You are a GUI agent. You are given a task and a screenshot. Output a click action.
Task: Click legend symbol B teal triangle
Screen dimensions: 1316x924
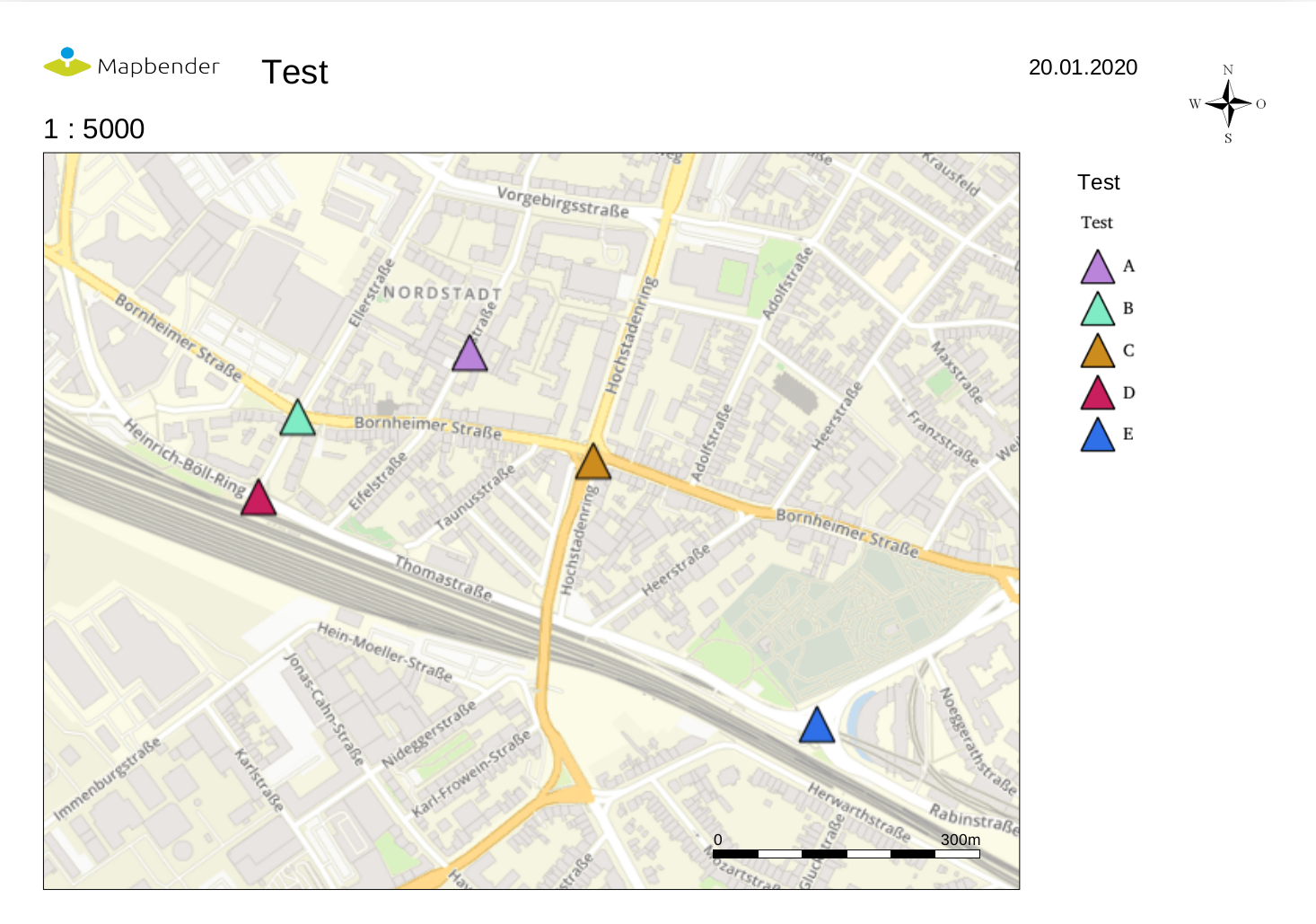click(1097, 311)
